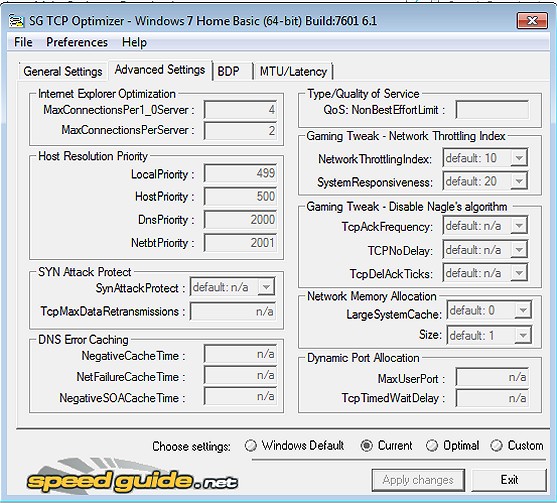
Task: Select the Optimal settings radio button
Action: tap(432, 445)
